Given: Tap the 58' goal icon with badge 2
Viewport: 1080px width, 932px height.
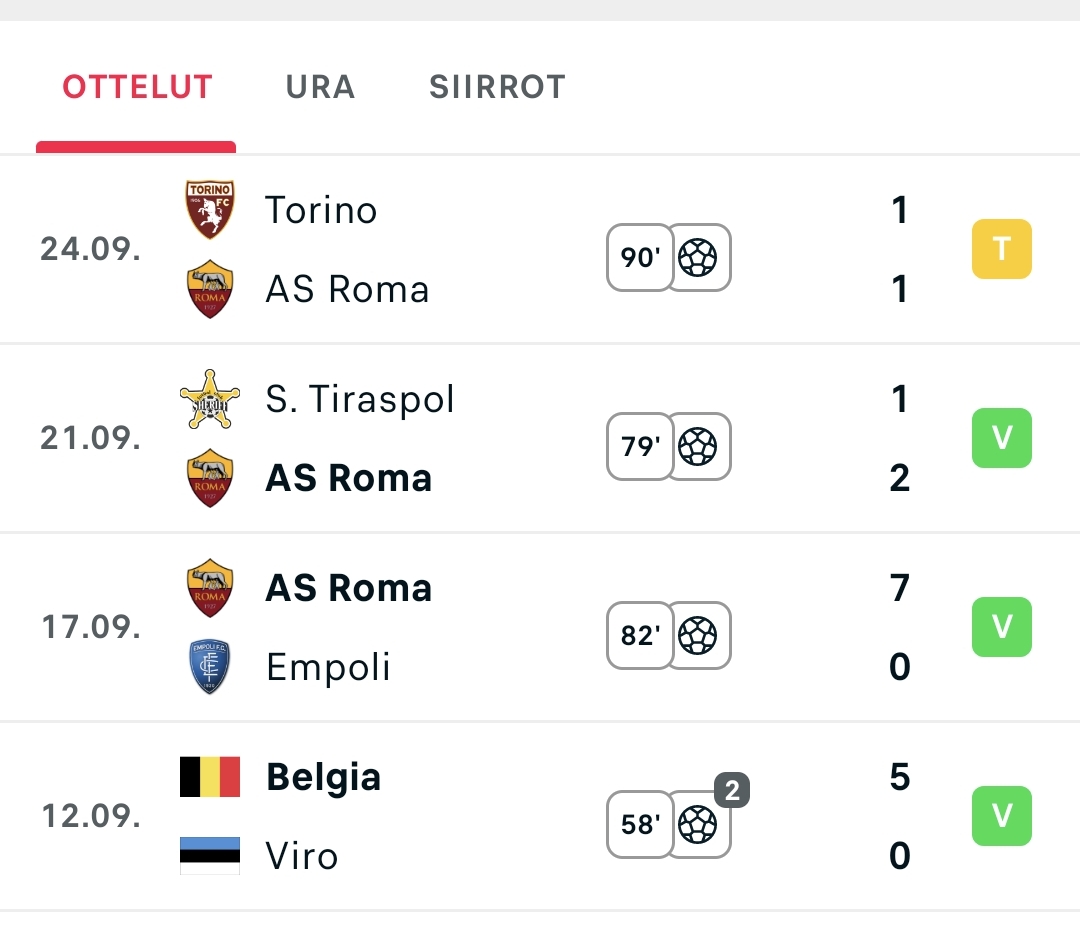Looking at the screenshot, I should point(698,824).
